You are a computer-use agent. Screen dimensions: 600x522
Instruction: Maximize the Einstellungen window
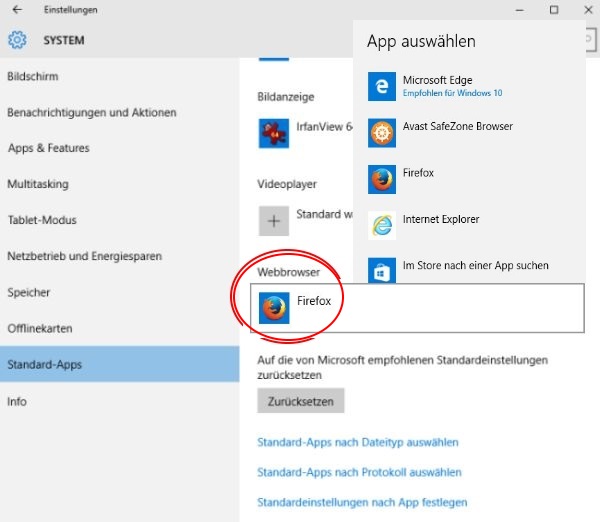pos(554,10)
